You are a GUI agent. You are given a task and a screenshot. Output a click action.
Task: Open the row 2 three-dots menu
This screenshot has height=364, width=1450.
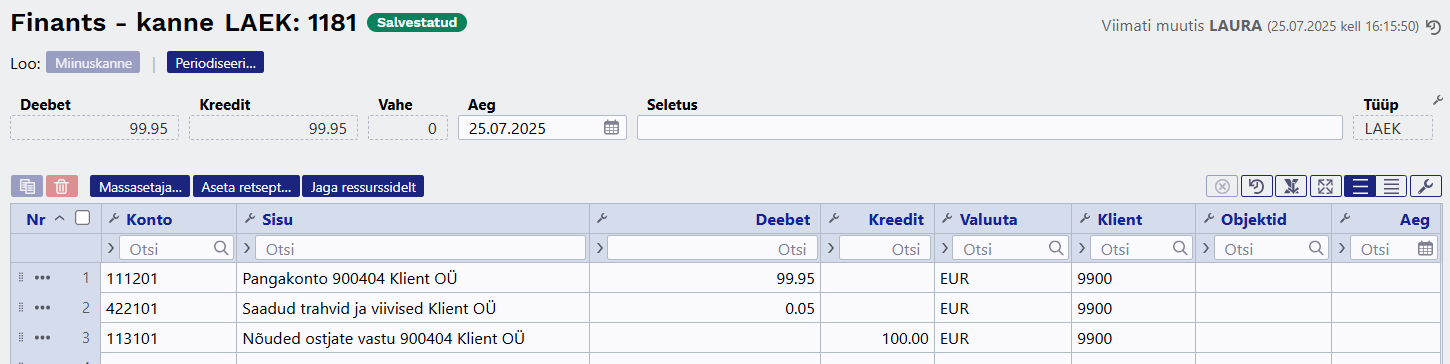(x=42, y=308)
